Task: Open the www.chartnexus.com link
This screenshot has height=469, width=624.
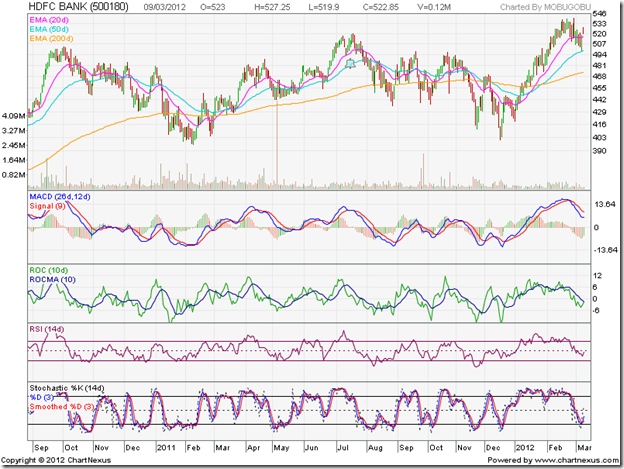Action: point(576,460)
